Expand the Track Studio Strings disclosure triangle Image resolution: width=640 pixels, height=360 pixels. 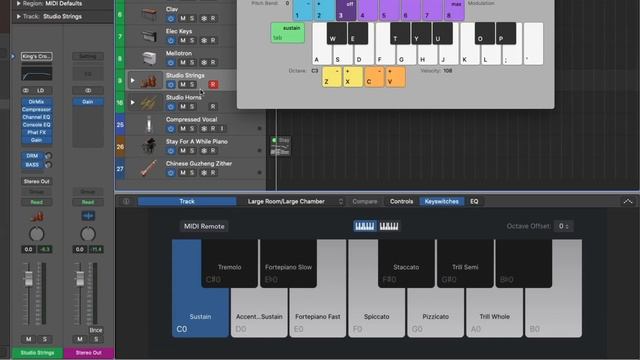(x=18, y=16)
